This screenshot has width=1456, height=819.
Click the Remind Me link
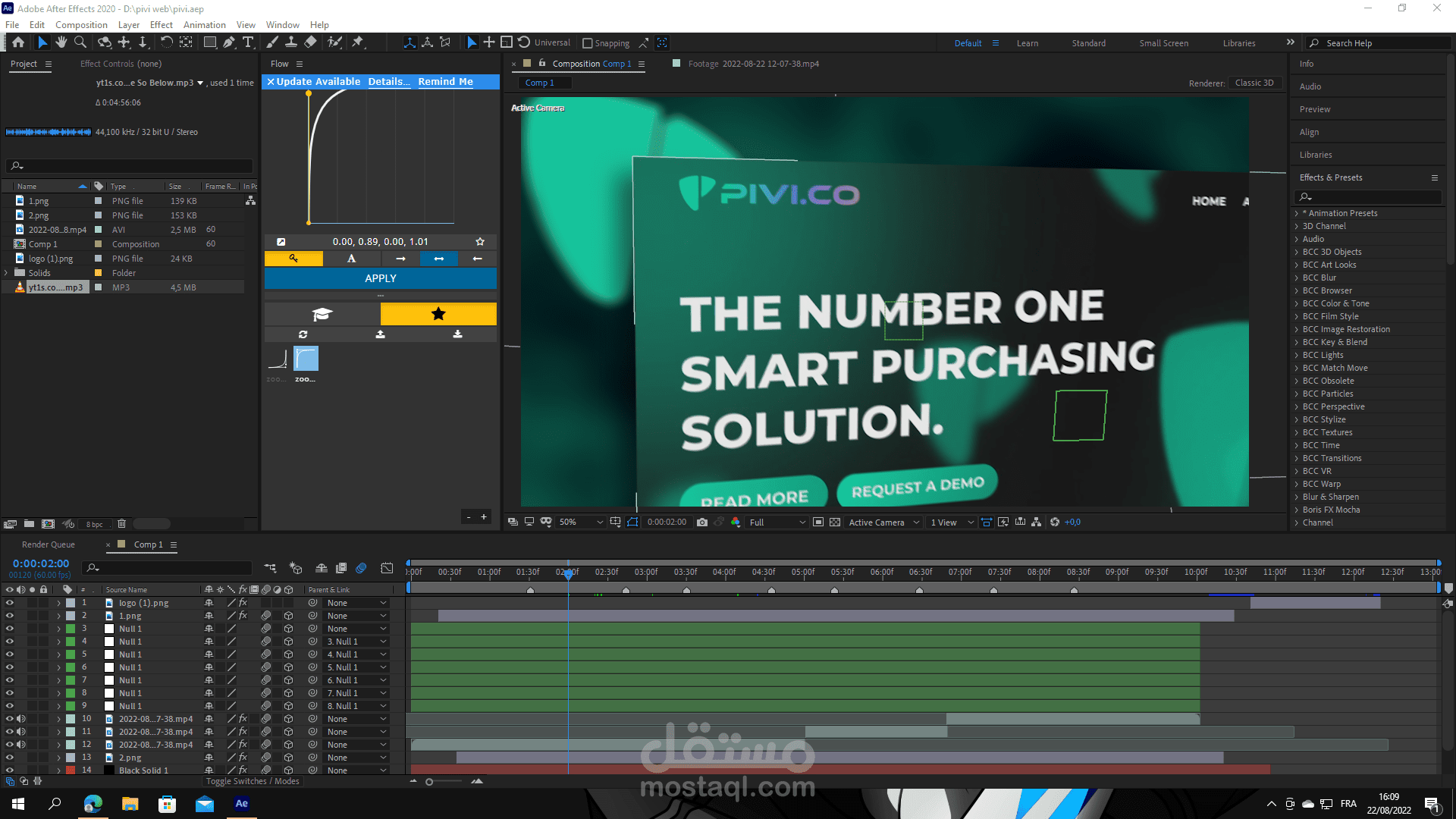(445, 81)
